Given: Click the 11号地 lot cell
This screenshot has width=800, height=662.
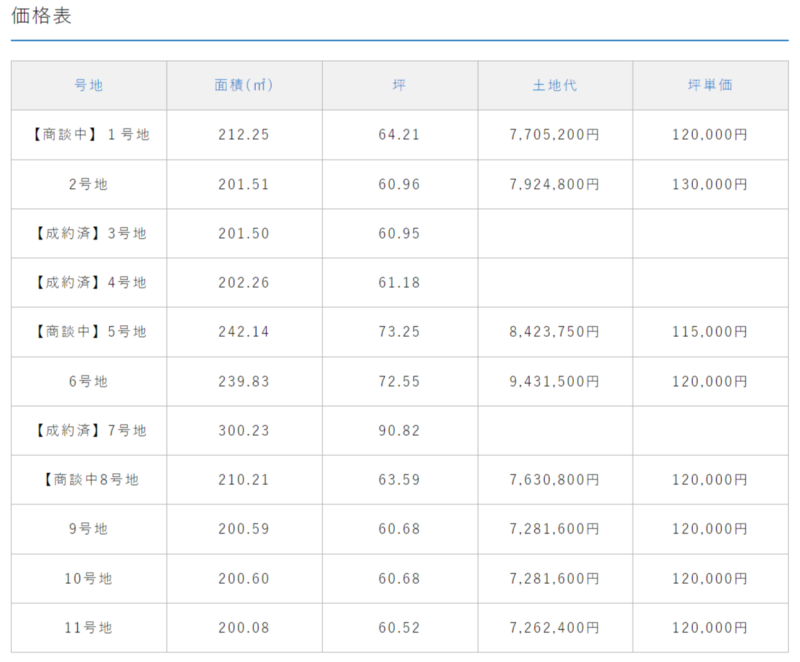Looking at the screenshot, I should (89, 628).
